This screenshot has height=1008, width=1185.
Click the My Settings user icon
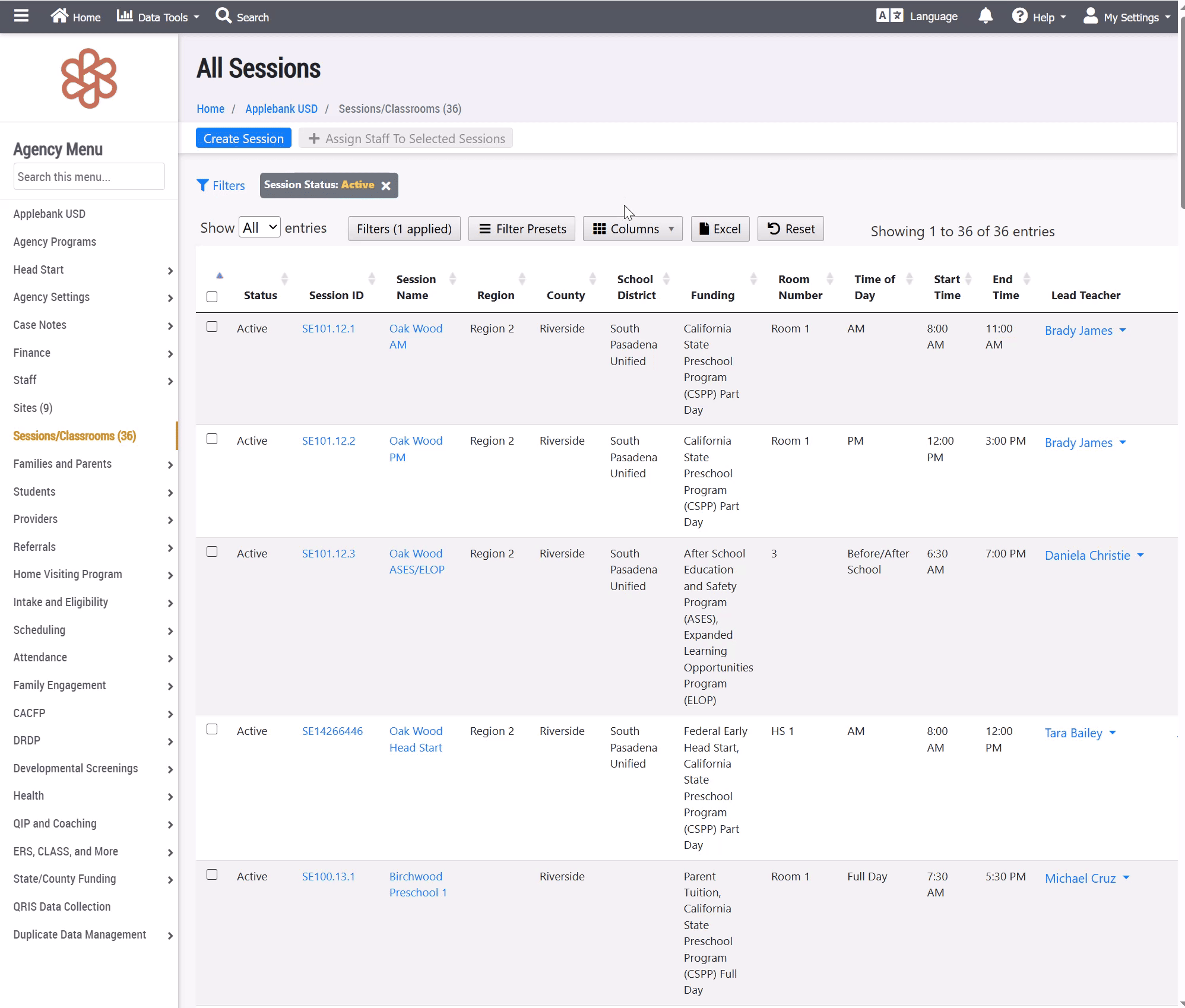1091,16
